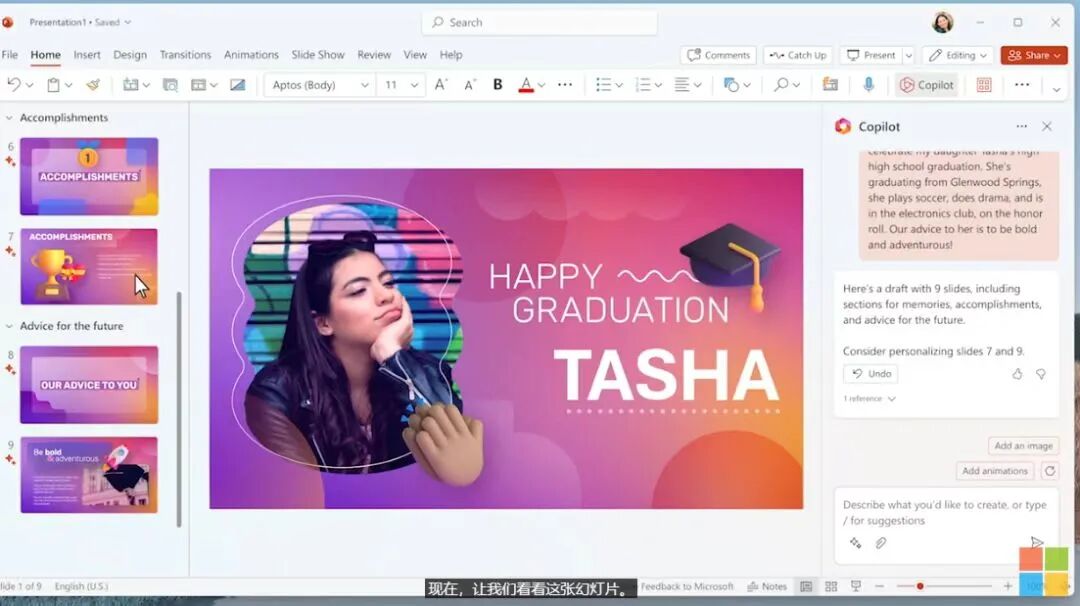This screenshot has width=1080, height=606.
Task: Open the Transitions tab
Action: coord(185,54)
